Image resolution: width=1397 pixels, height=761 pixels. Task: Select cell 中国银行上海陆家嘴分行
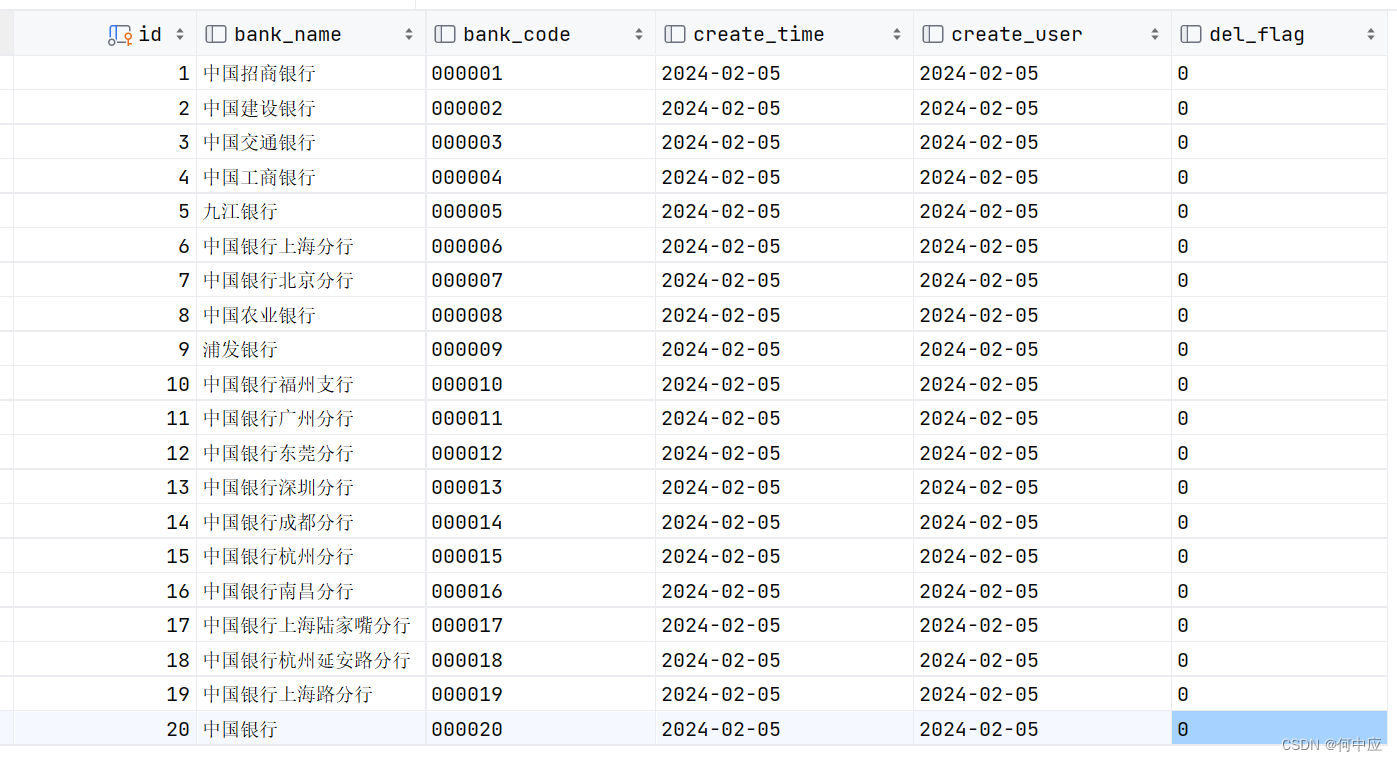click(311, 625)
